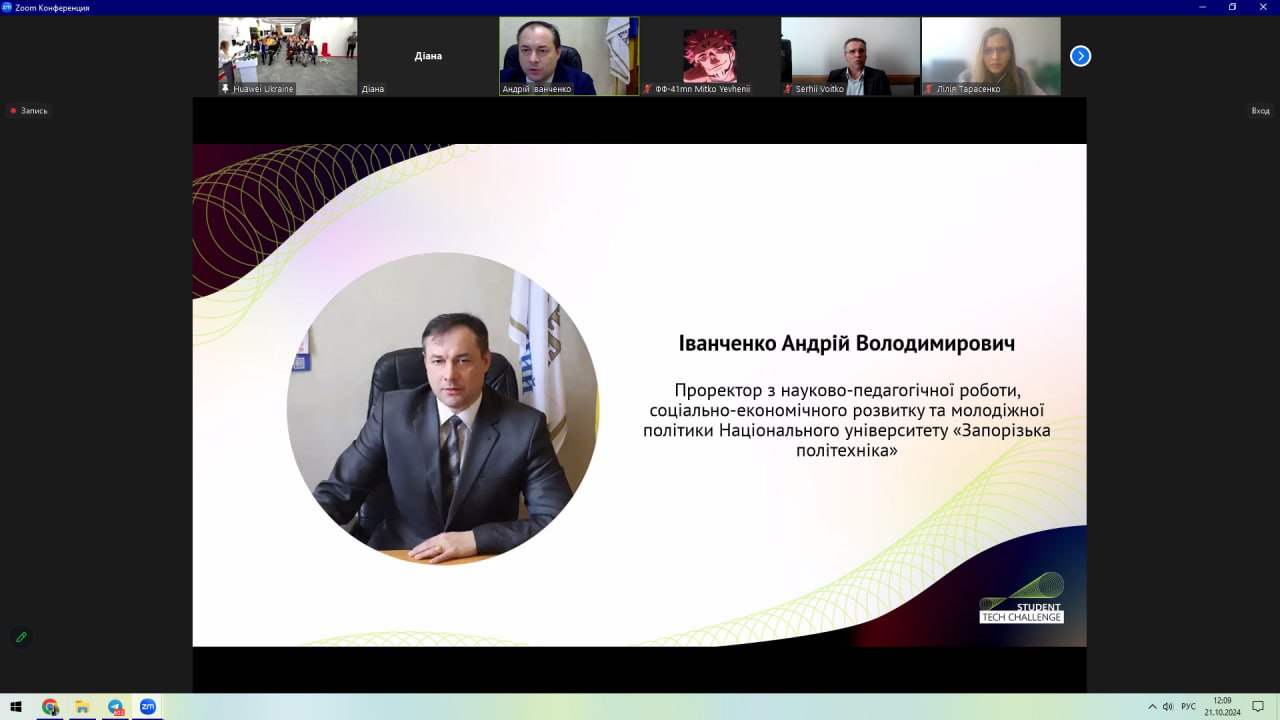Open the View (Вход) menu
Image resolution: width=1280 pixels, height=720 pixels.
coord(1260,111)
